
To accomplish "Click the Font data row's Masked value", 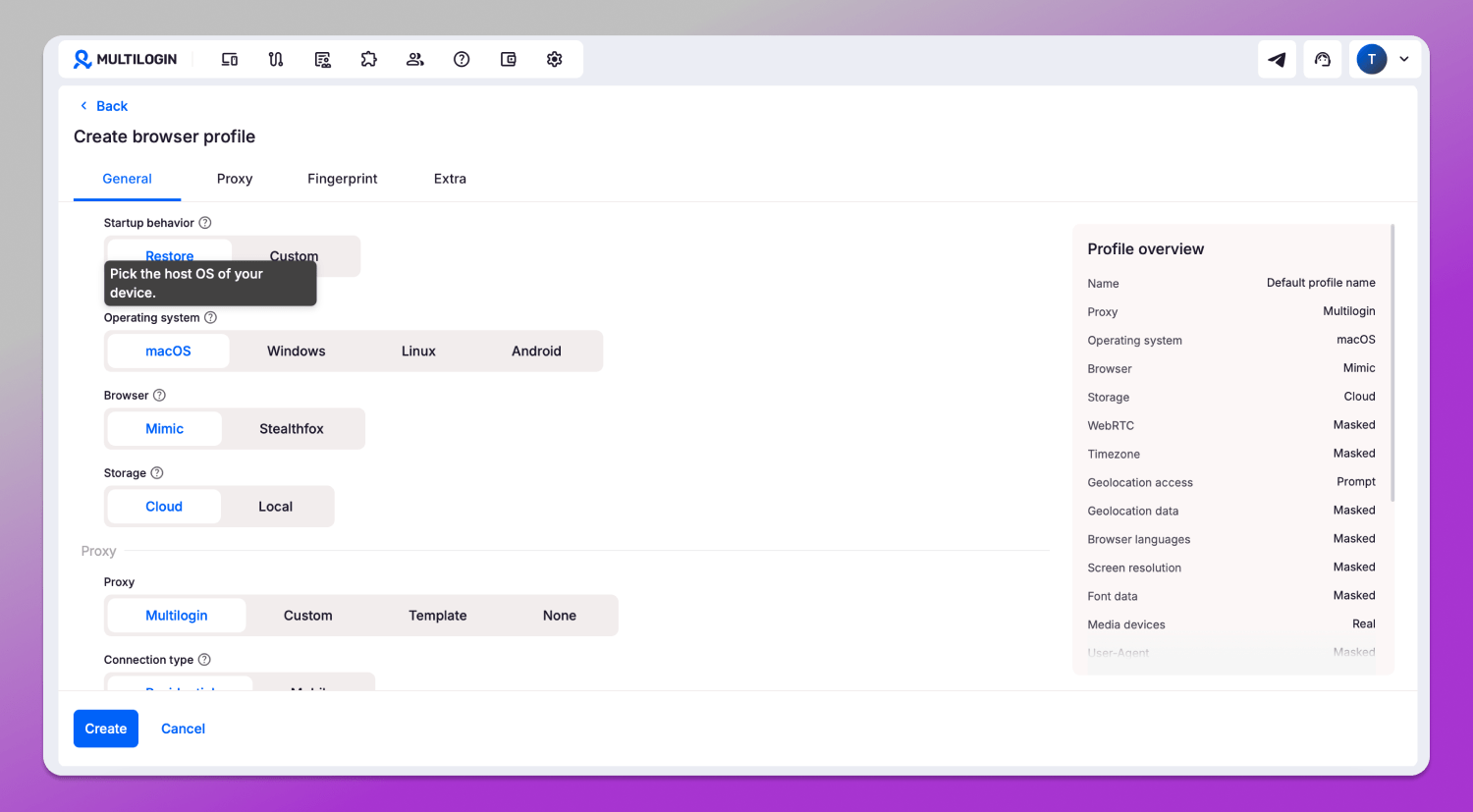I will [1354, 596].
